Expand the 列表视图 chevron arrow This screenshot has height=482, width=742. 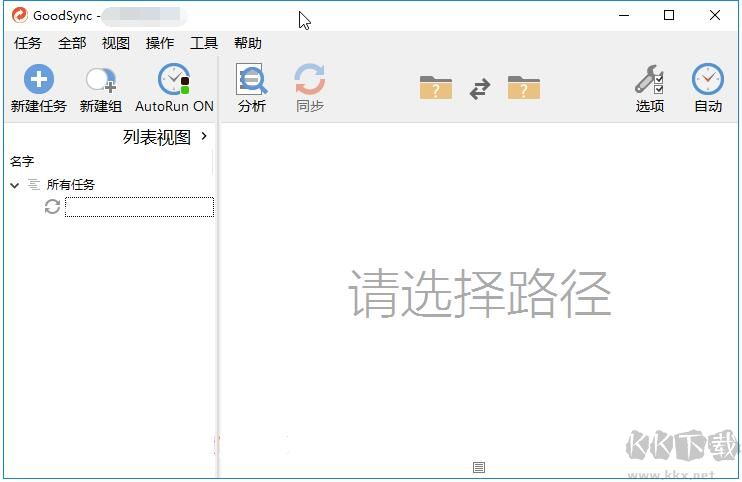(204, 136)
